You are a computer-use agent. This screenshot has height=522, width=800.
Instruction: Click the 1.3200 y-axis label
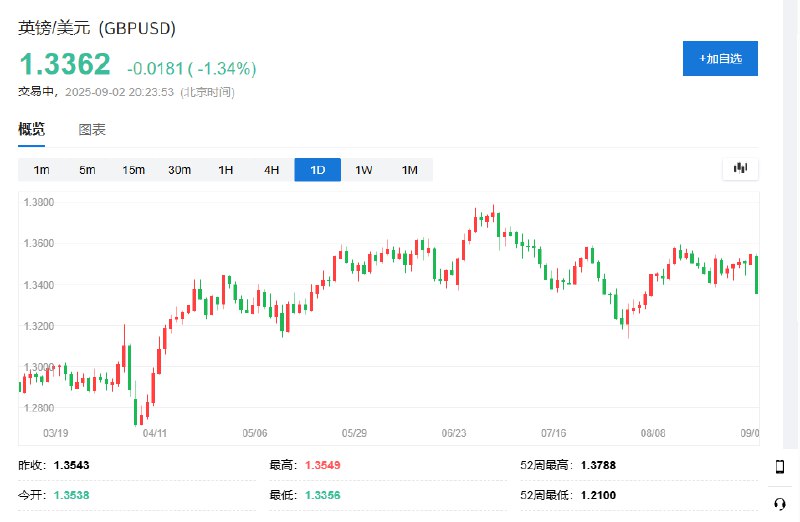coord(39,326)
